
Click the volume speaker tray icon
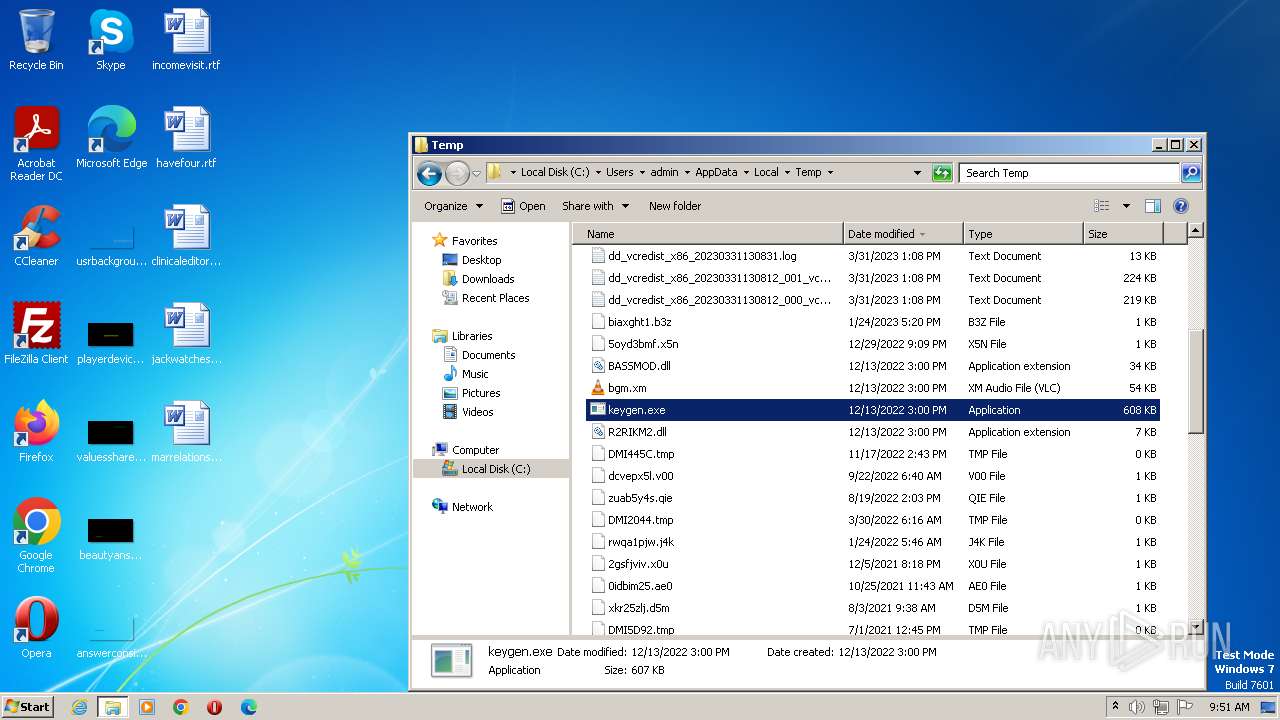click(x=1137, y=707)
